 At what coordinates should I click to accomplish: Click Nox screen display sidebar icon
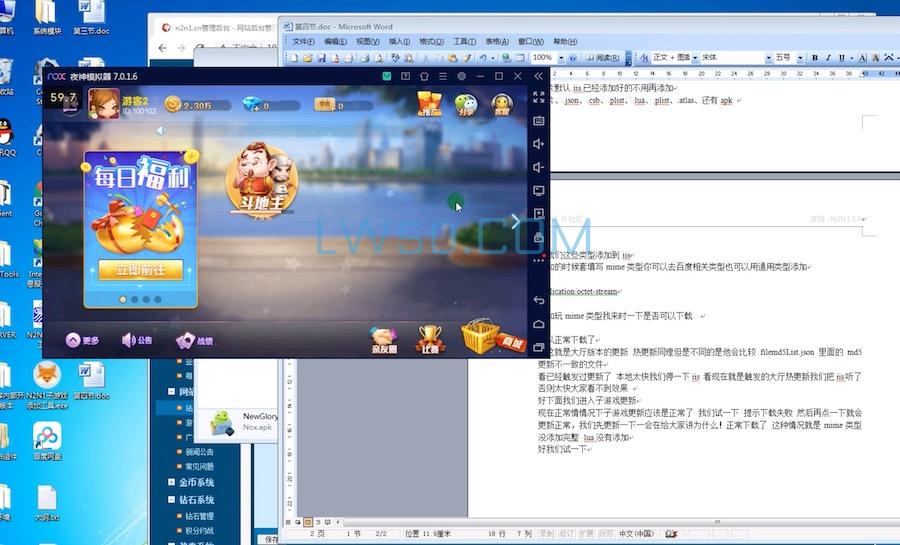tap(538, 190)
